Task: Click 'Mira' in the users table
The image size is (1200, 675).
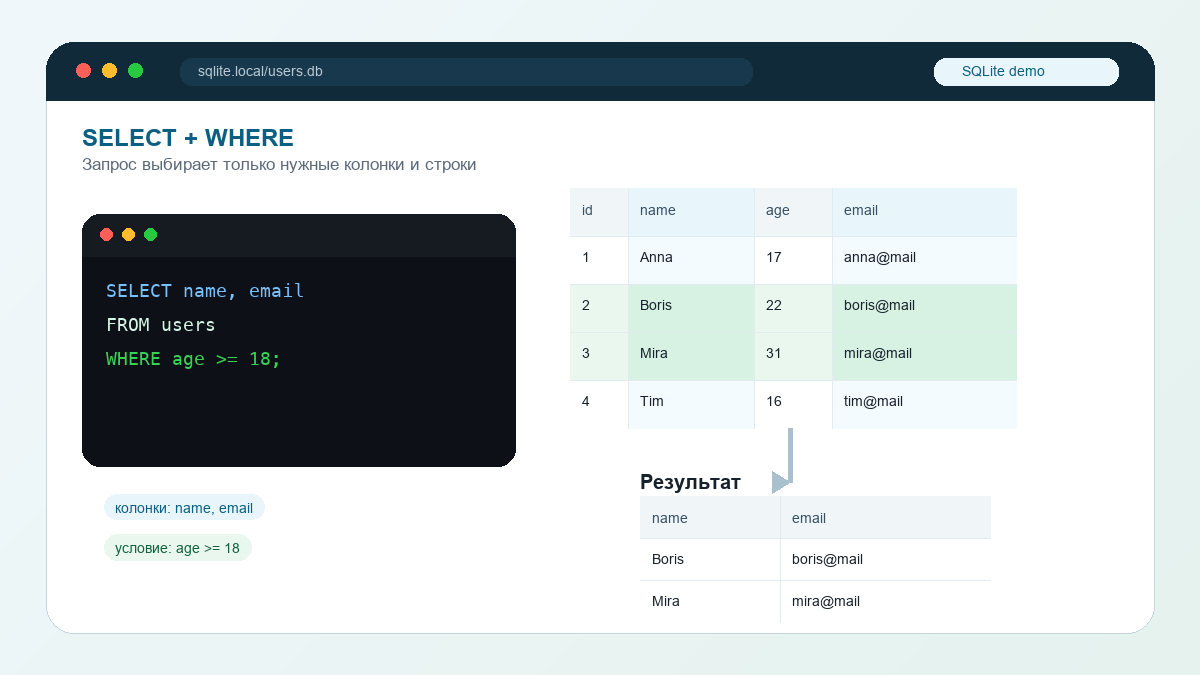Action: 691,356
